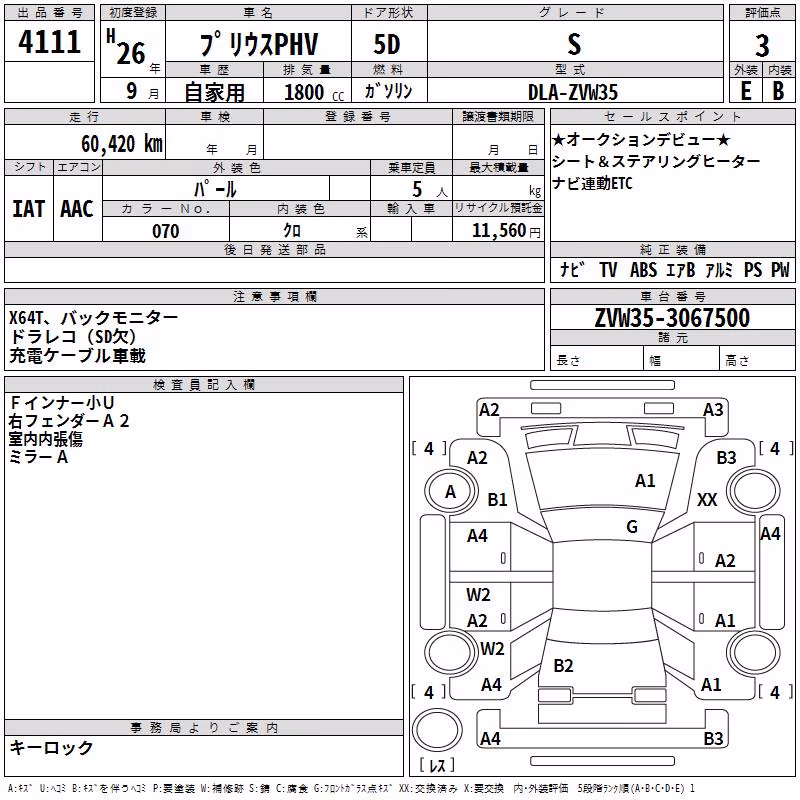Image resolution: width=800 pixels, height=800 pixels.
Task: Select the B2 mark on the rear hatch
Action: point(563,665)
